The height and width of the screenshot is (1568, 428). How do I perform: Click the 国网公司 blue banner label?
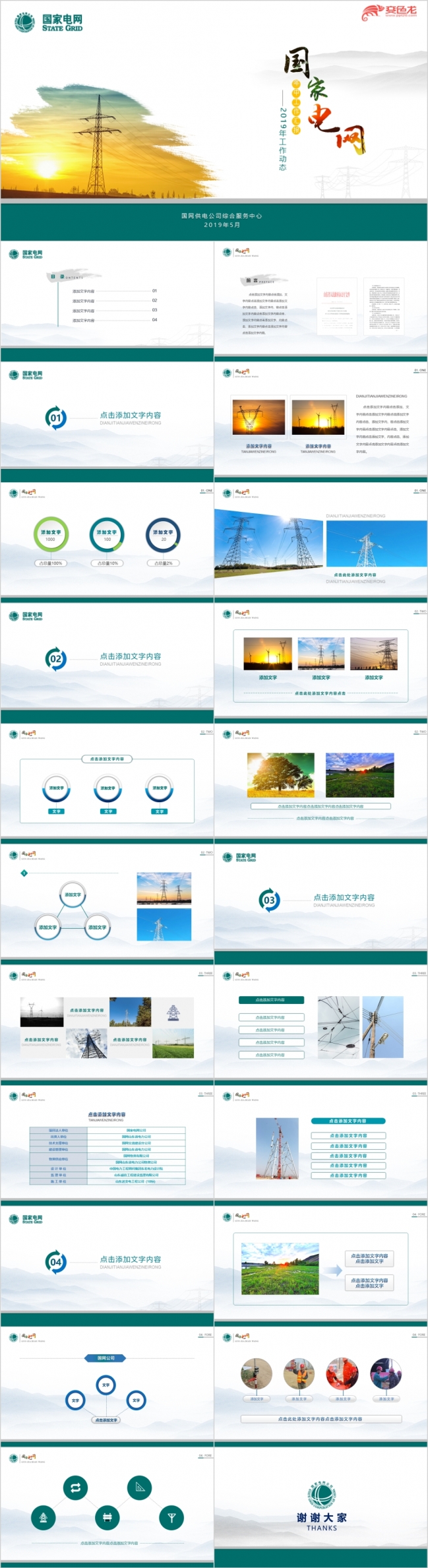coord(106,1358)
